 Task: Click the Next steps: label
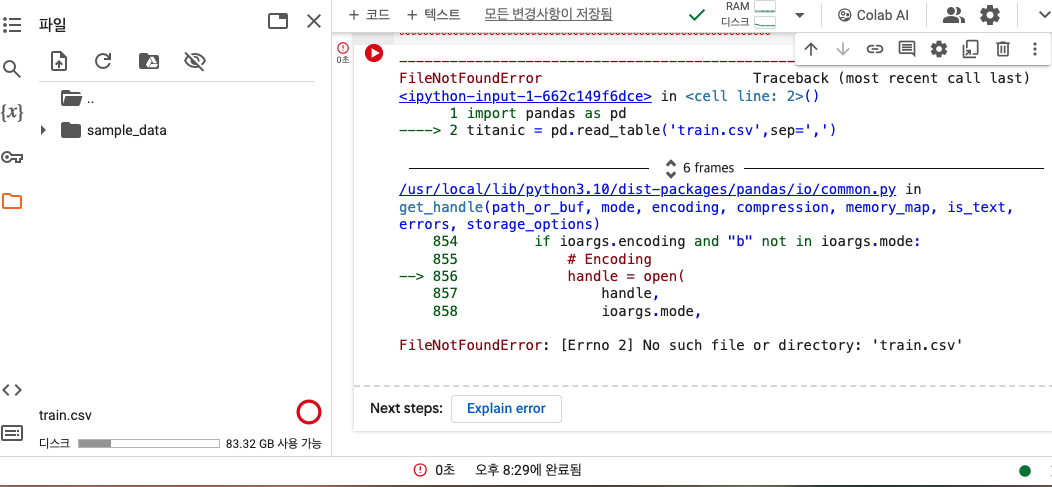[x=407, y=409]
